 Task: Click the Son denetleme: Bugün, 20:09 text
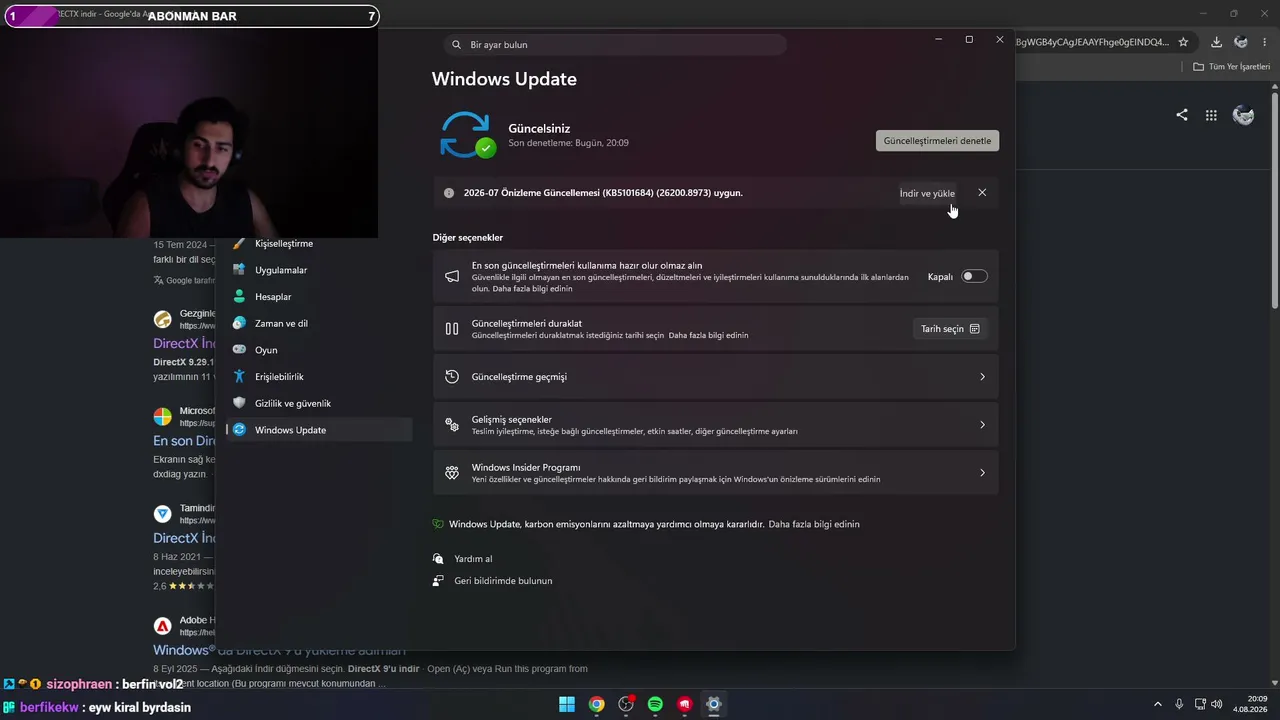pos(568,143)
